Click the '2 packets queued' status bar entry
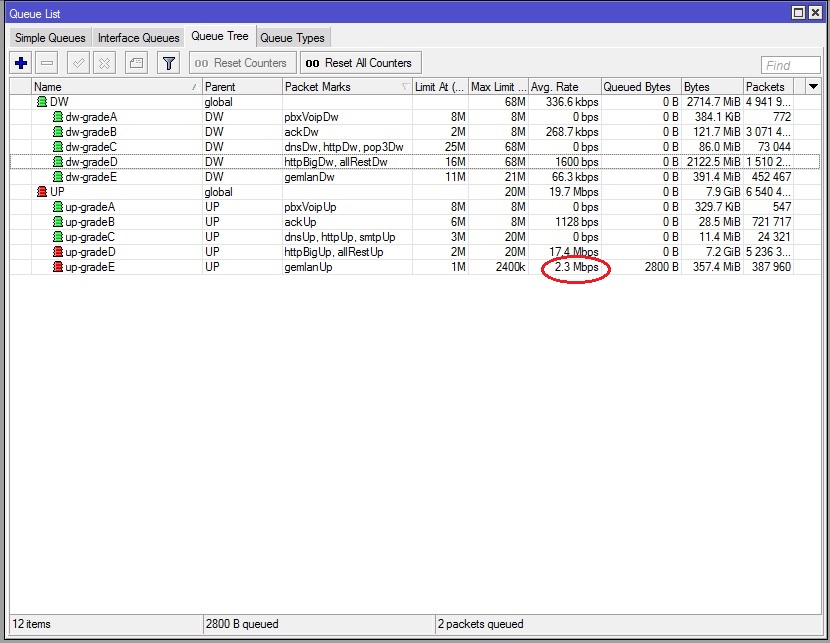The image size is (830, 643). (x=480, y=624)
